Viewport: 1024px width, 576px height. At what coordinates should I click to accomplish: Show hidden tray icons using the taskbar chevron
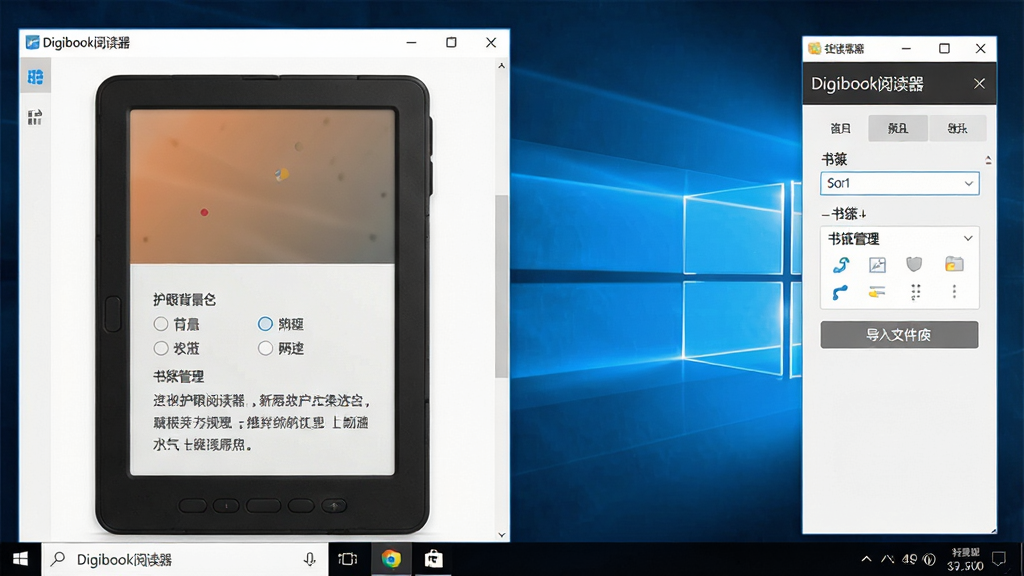[x=866, y=559]
